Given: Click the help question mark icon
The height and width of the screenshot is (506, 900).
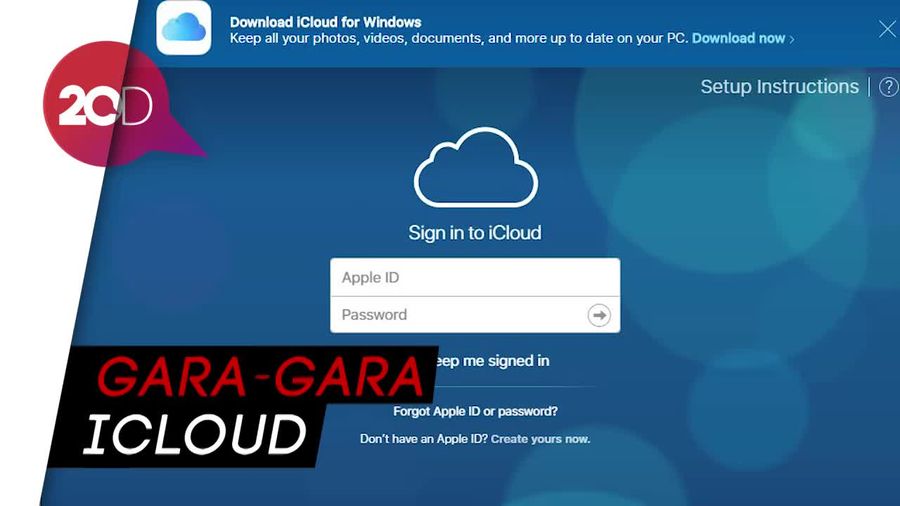Looking at the screenshot, I should 889,87.
